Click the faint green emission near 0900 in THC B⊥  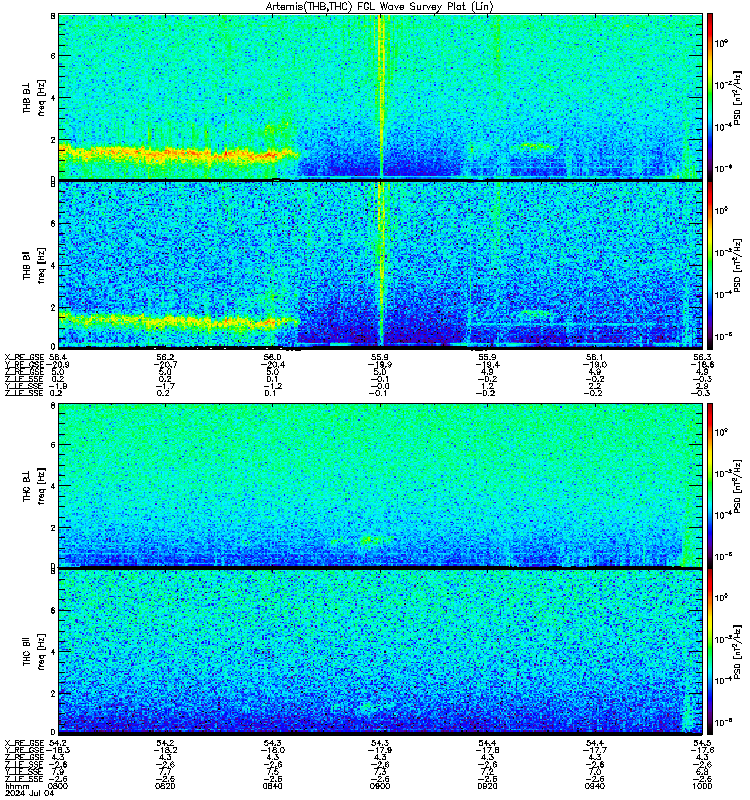[370, 540]
